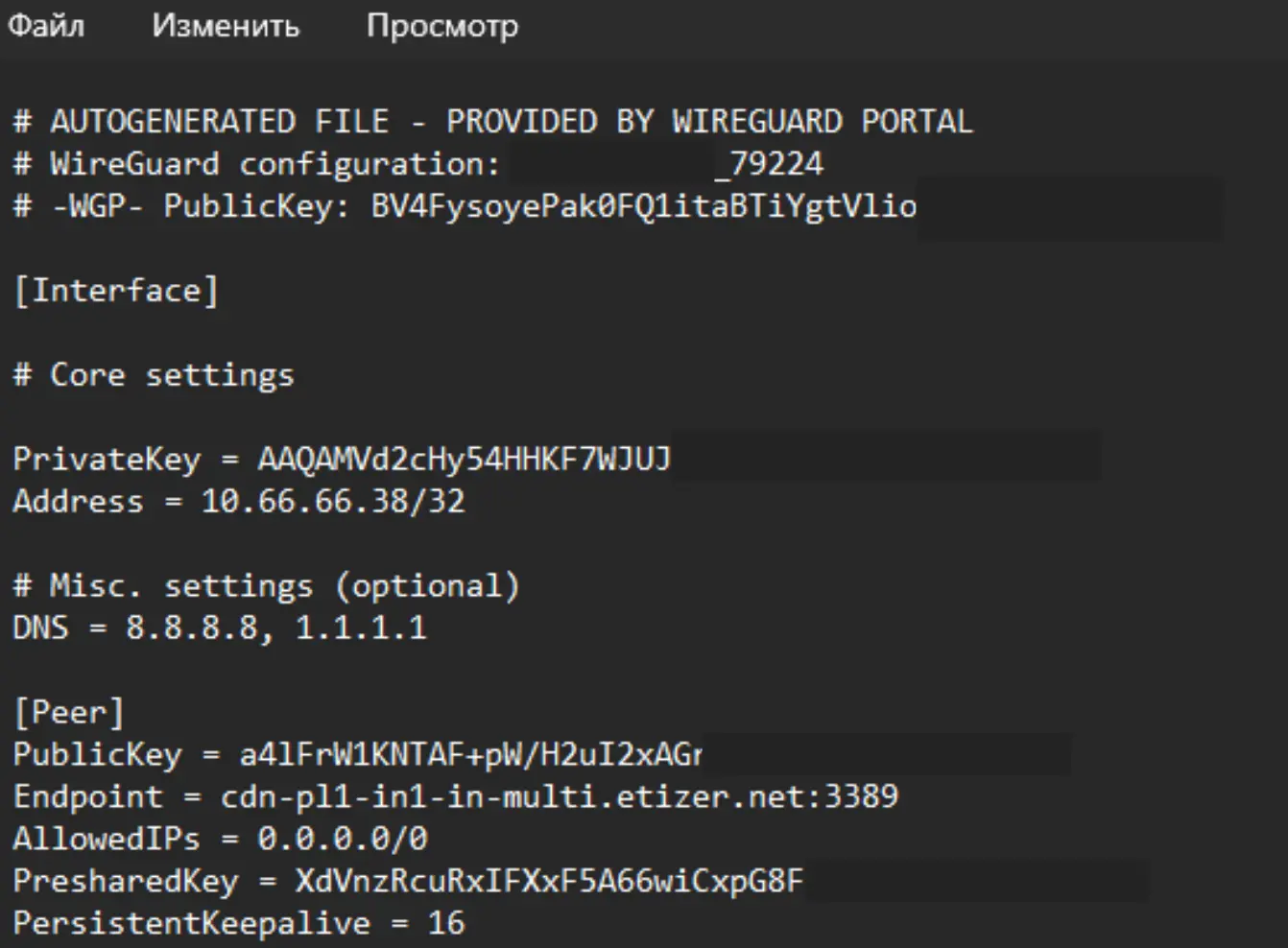Click the PresharedKey value text
This screenshot has height=948, width=1288.
point(549,882)
